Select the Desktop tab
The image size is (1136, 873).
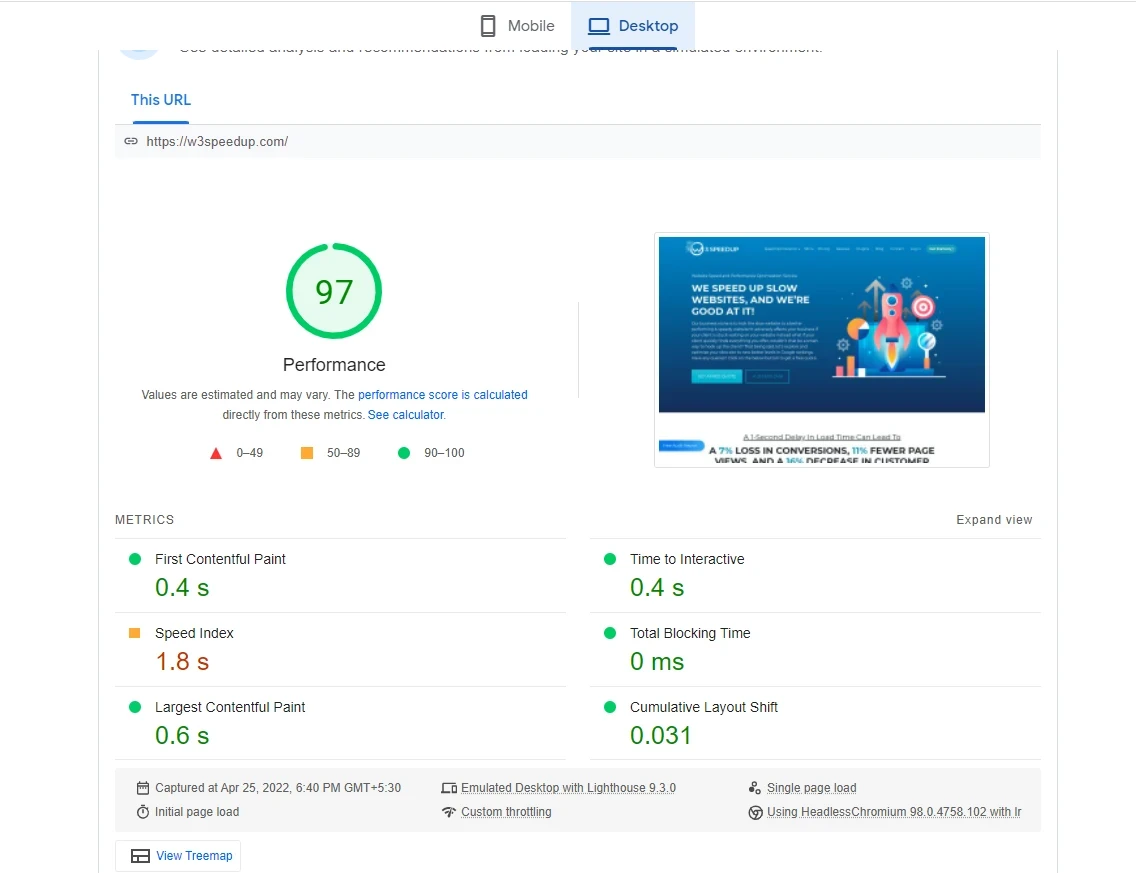click(x=633, y=26)
